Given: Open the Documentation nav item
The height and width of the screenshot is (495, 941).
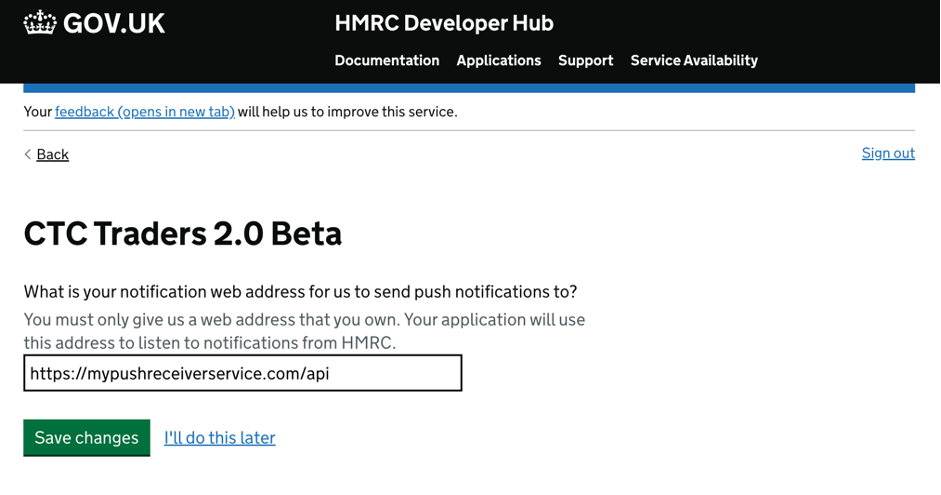Looking at the screenshot, I should [387, 61].
